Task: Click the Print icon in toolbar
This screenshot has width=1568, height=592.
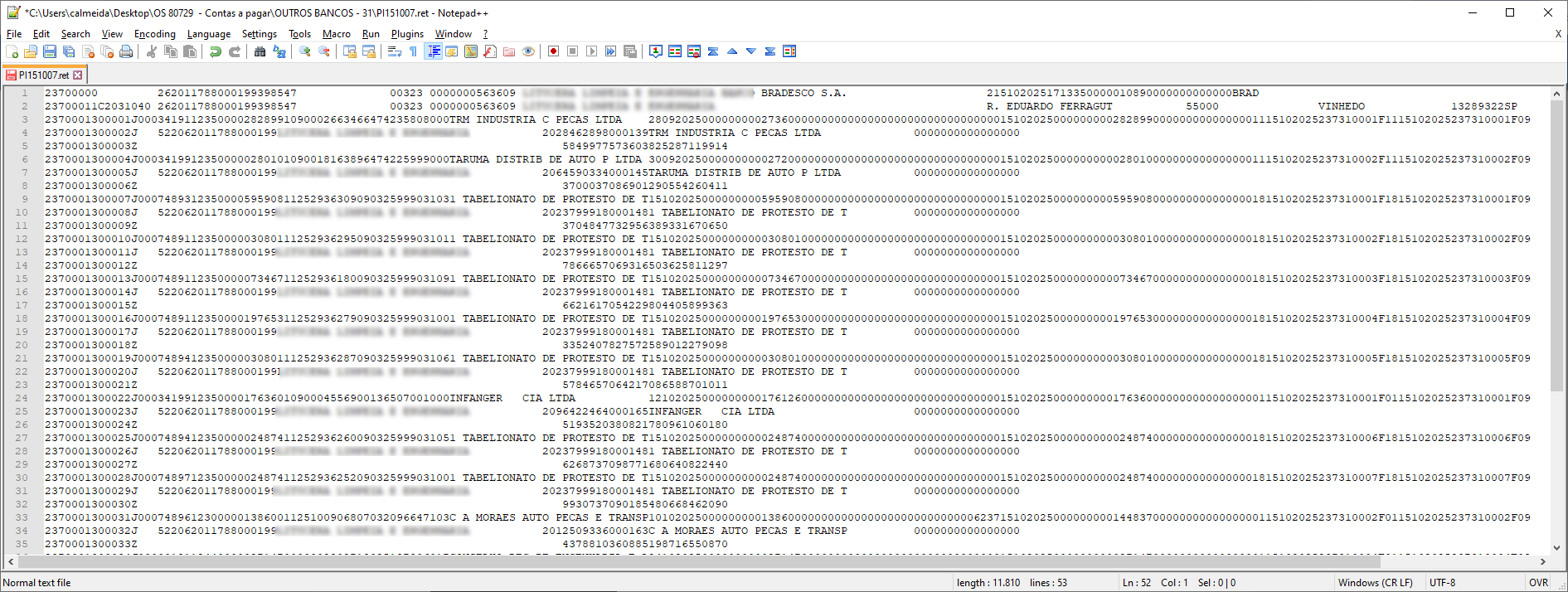Action: click(x=126, y=51)
